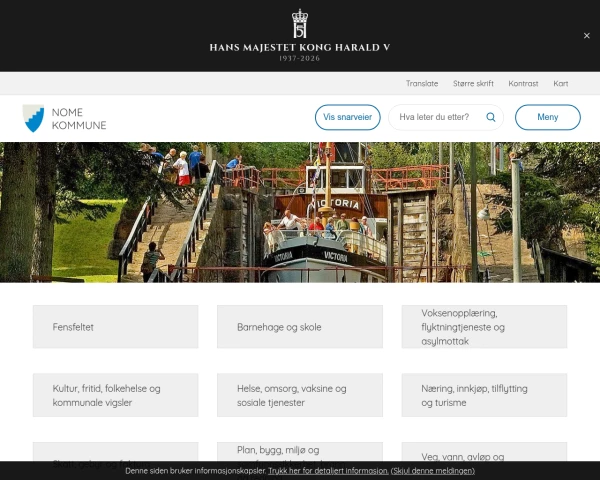Click the Victoria boat hero image
Image resolution: width=600 pixels, height=480 pixels.
pyautogui.click(x=300, y=212)
